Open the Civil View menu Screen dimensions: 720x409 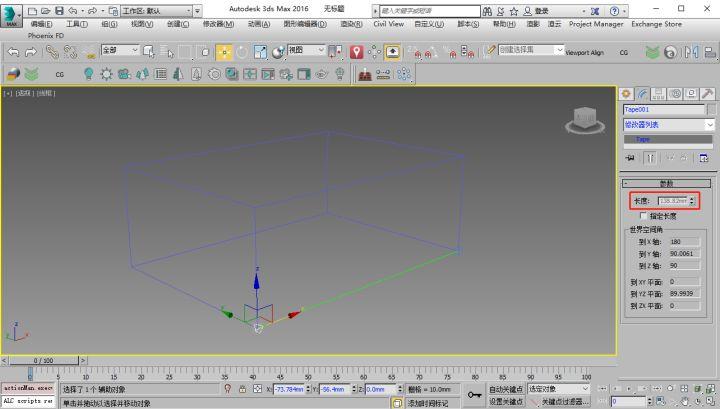388,23
